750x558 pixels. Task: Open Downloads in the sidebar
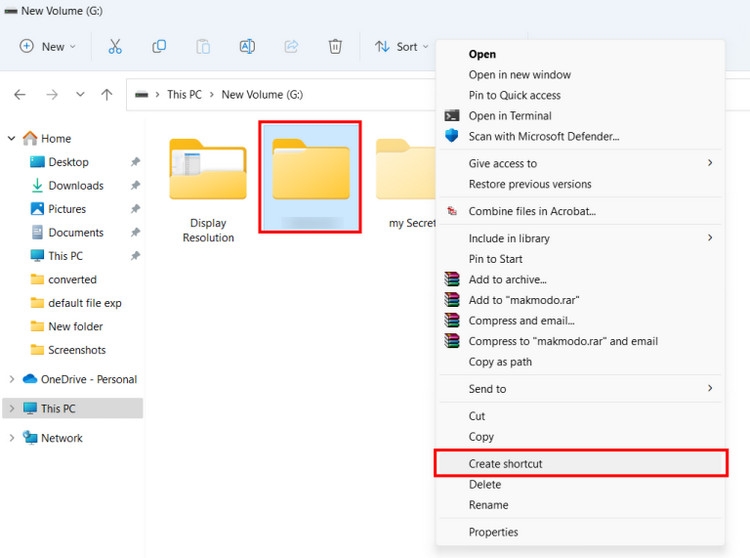click(67, 186)
